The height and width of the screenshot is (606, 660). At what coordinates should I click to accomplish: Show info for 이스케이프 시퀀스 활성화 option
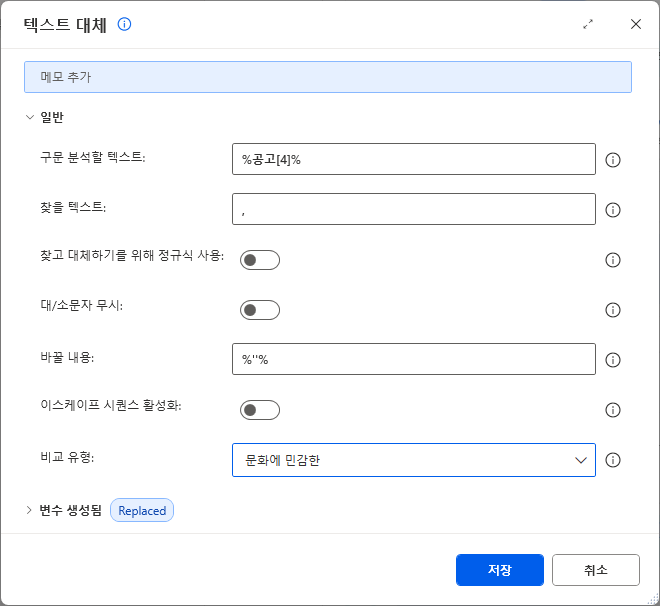tap(612, 410)
